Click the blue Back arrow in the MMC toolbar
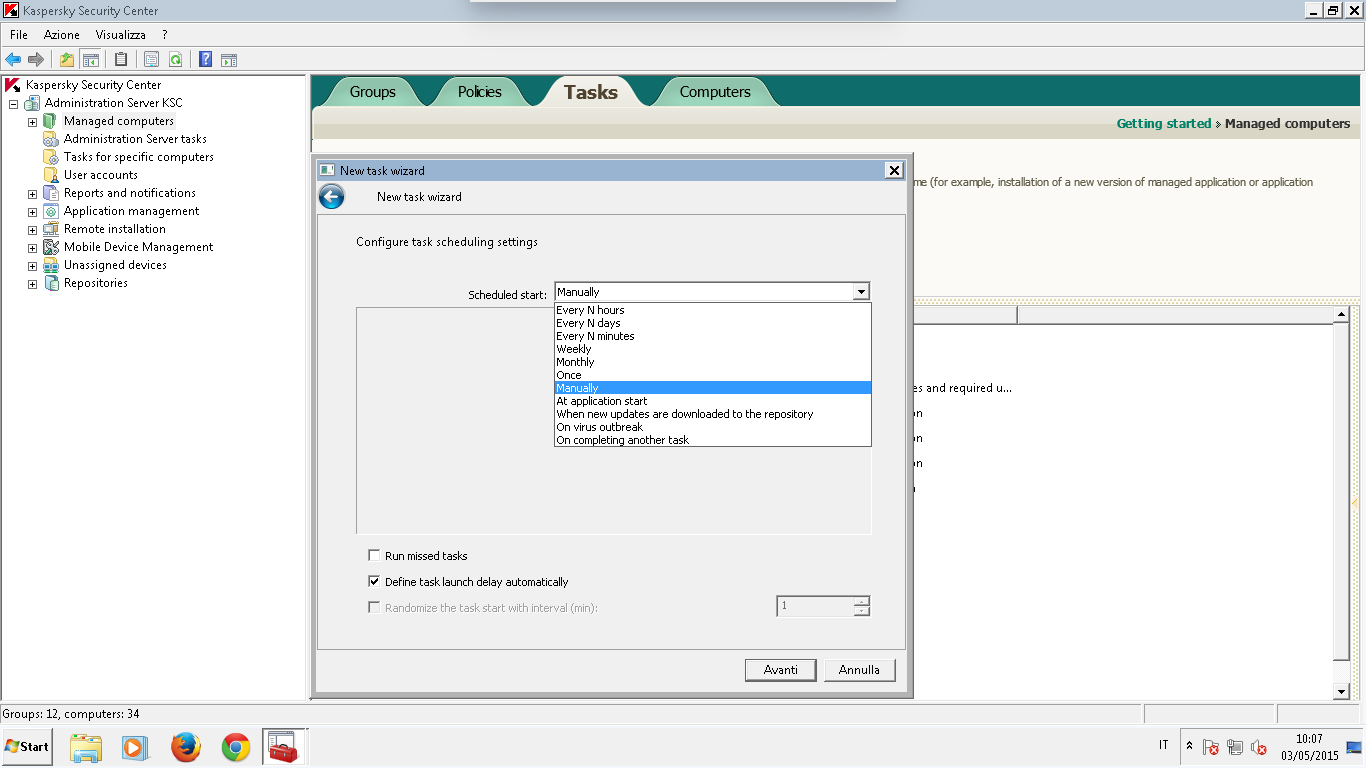The image size is (1366, 768). (x=13, y=59)
